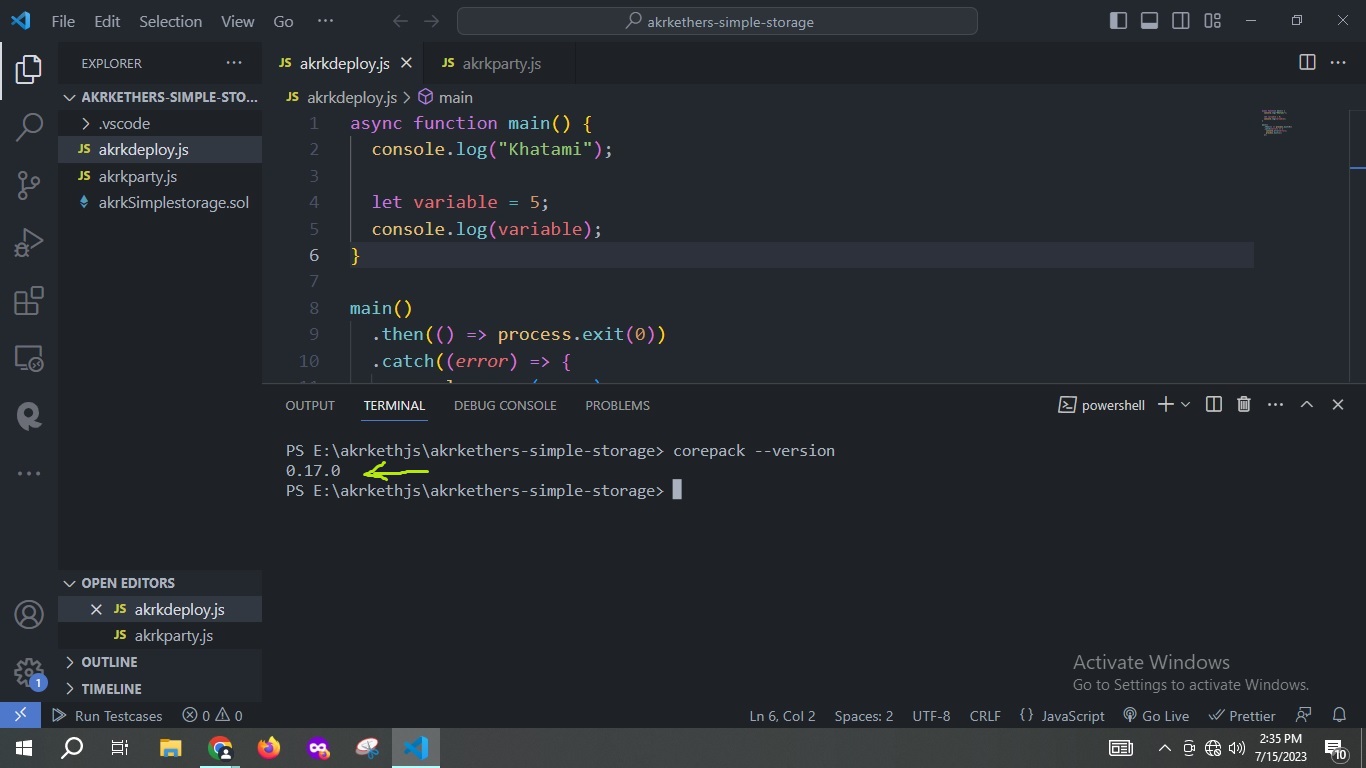Kill the powershell terminal with the trash icon

pyautogui.click(x=1243, y=404)
